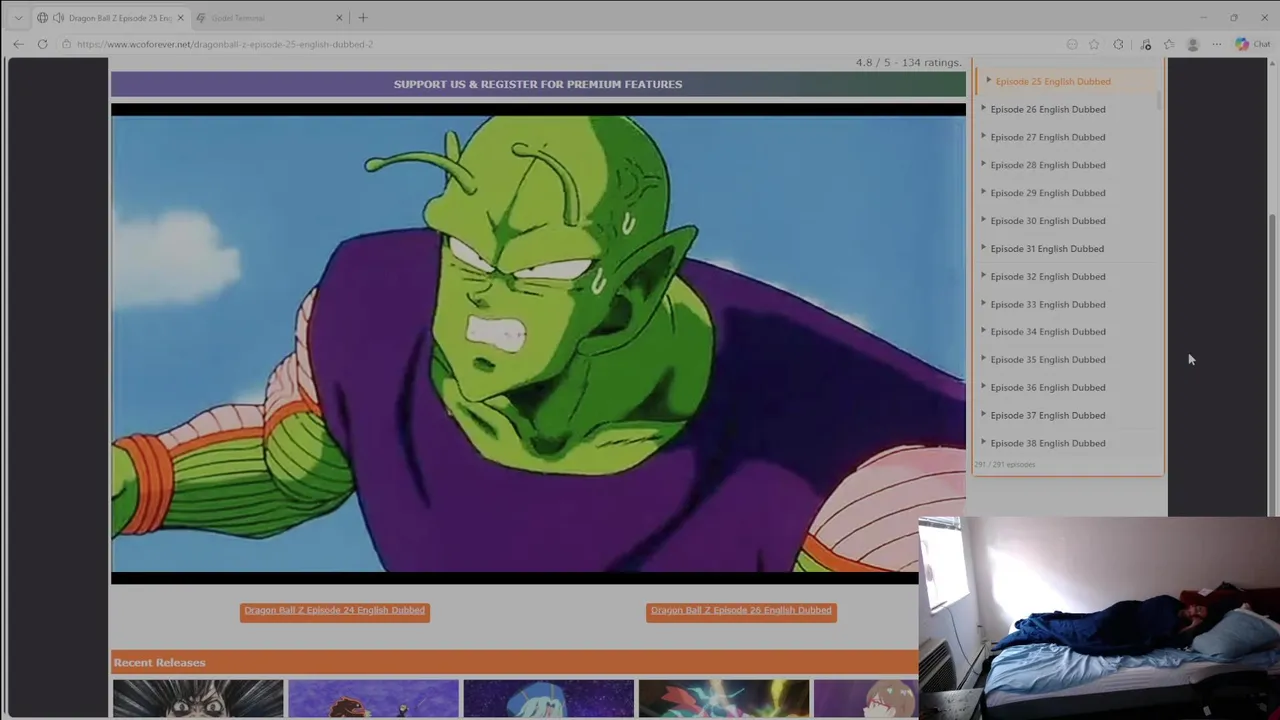Close the Godel Terminal tab
The height and width of the screenshot is (720, 1280).
(339, 18)
